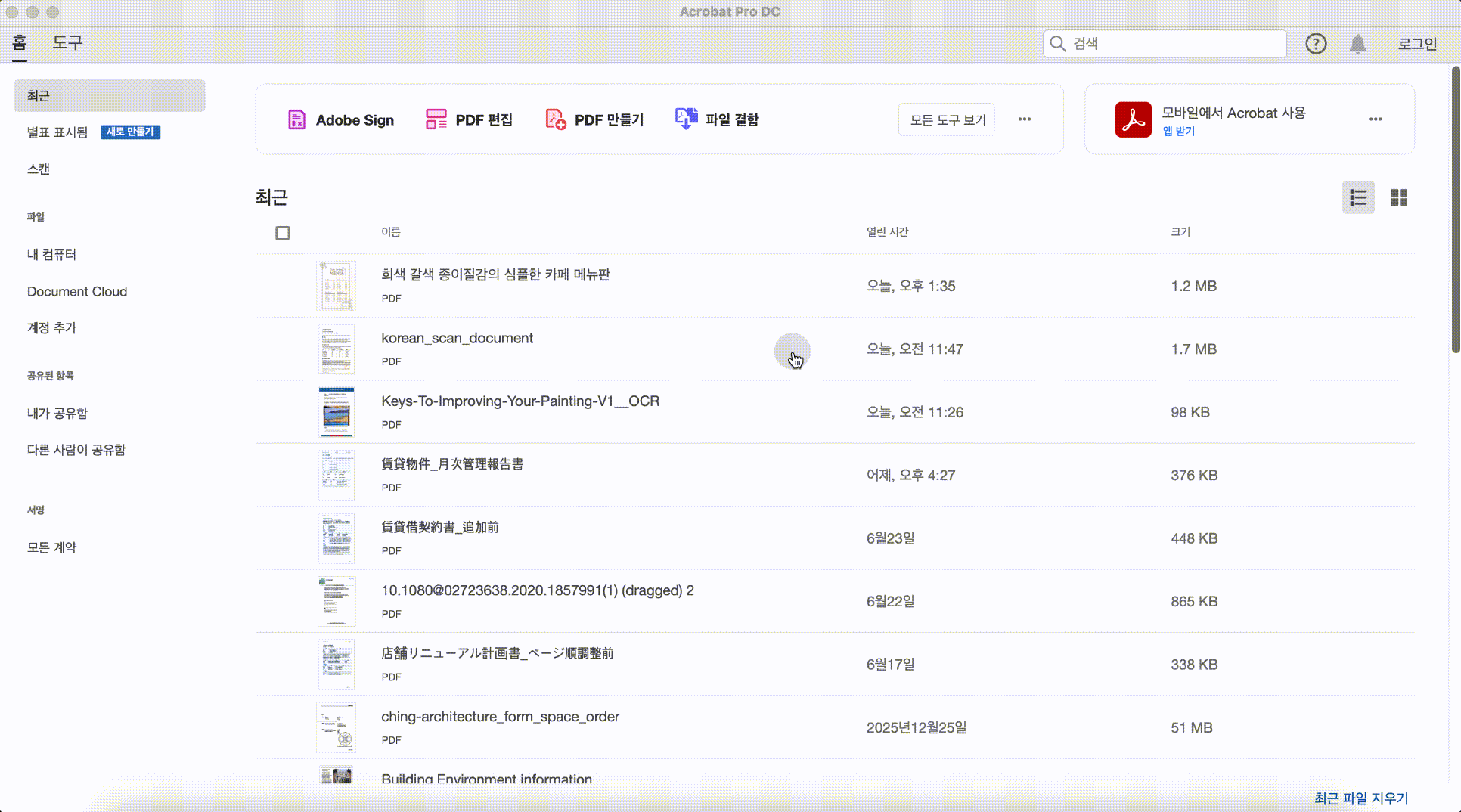Select the file 賃貸借契約書_追加前

(x=440, y=528)
